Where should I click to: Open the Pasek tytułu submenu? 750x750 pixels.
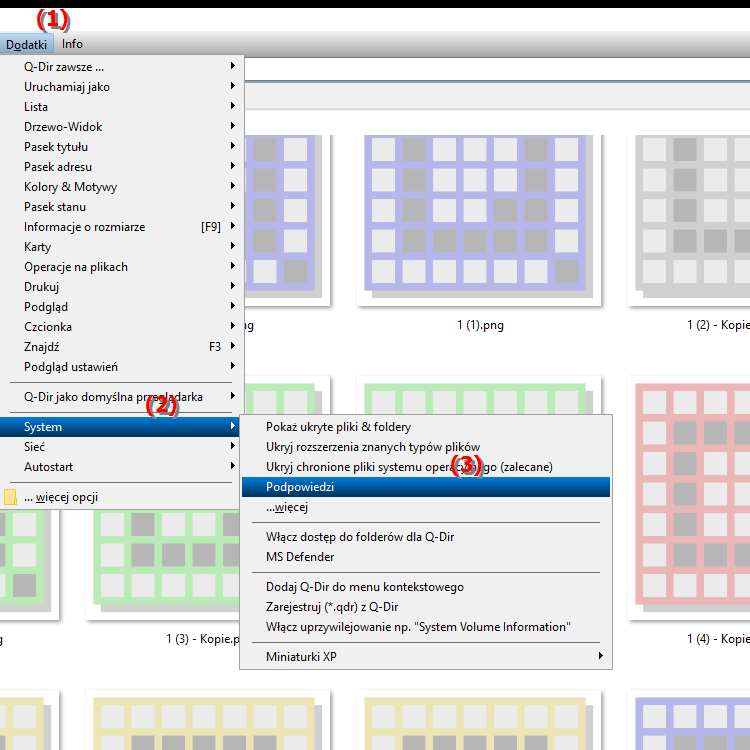(x=122, y=147)
